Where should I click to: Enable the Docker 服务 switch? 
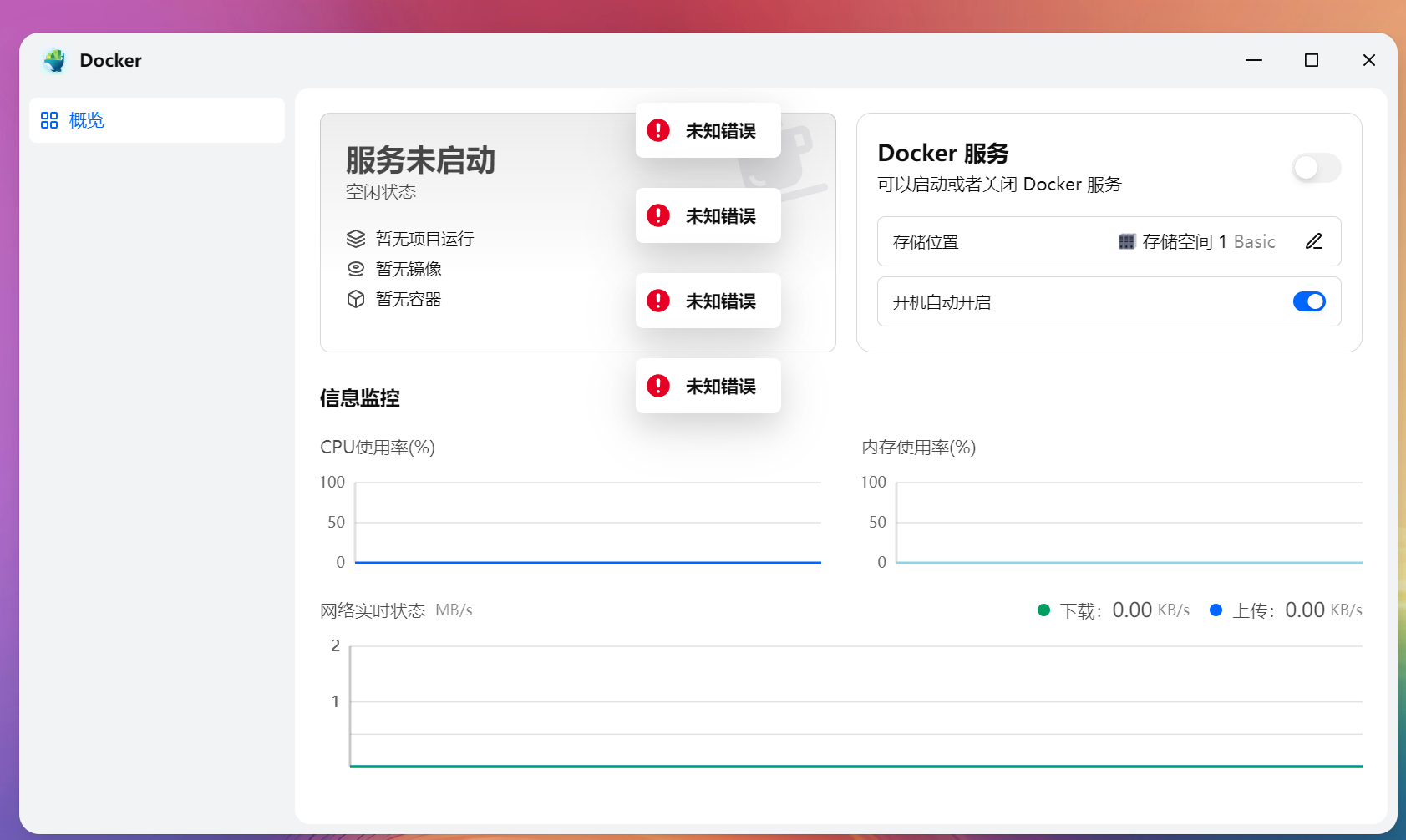tap(1316, 168)
